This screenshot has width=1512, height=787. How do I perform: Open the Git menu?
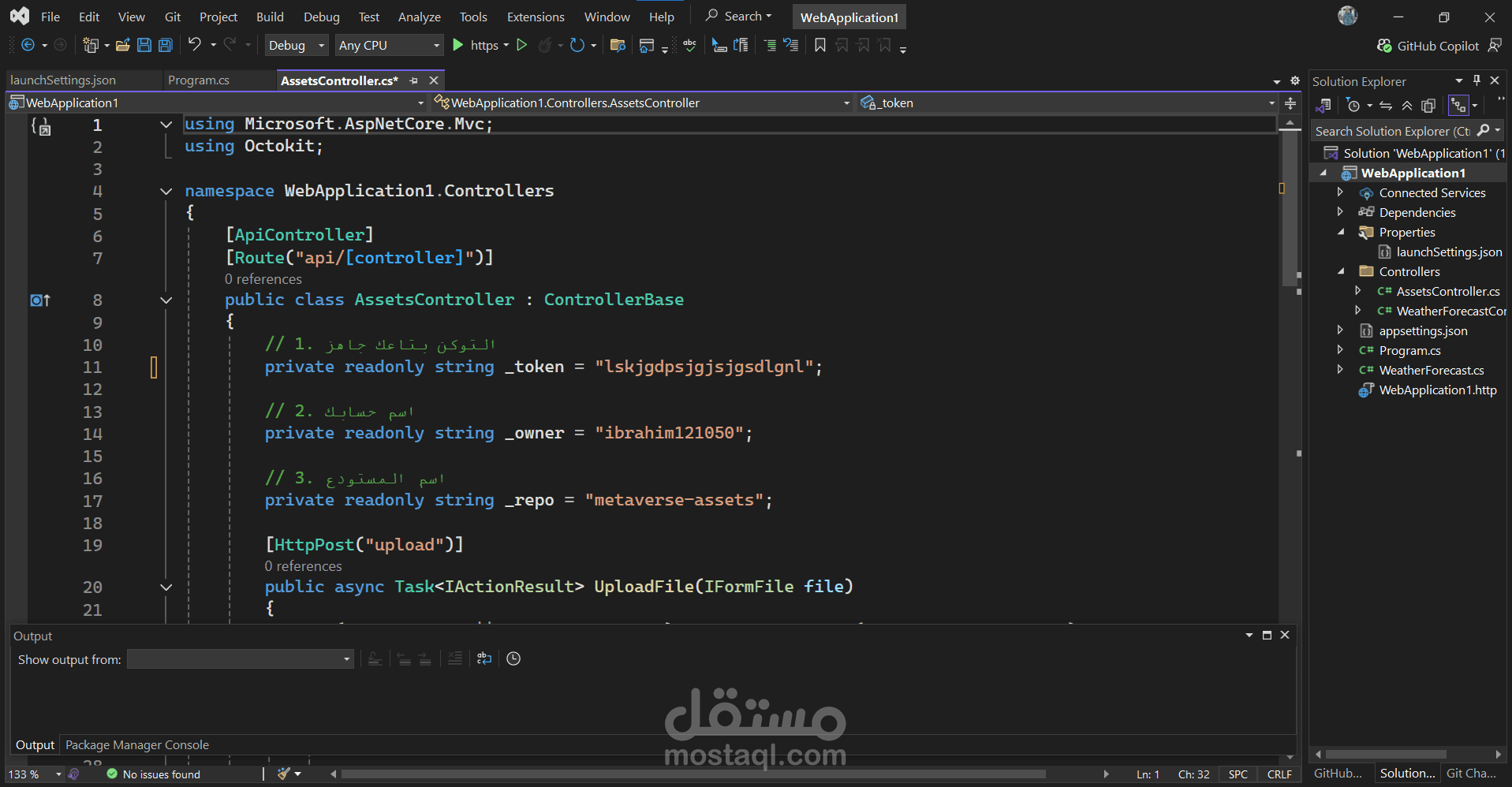click(173, 17)
